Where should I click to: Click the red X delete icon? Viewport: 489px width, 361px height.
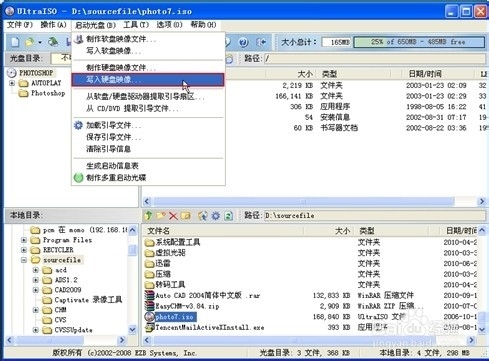click(173, 216)
